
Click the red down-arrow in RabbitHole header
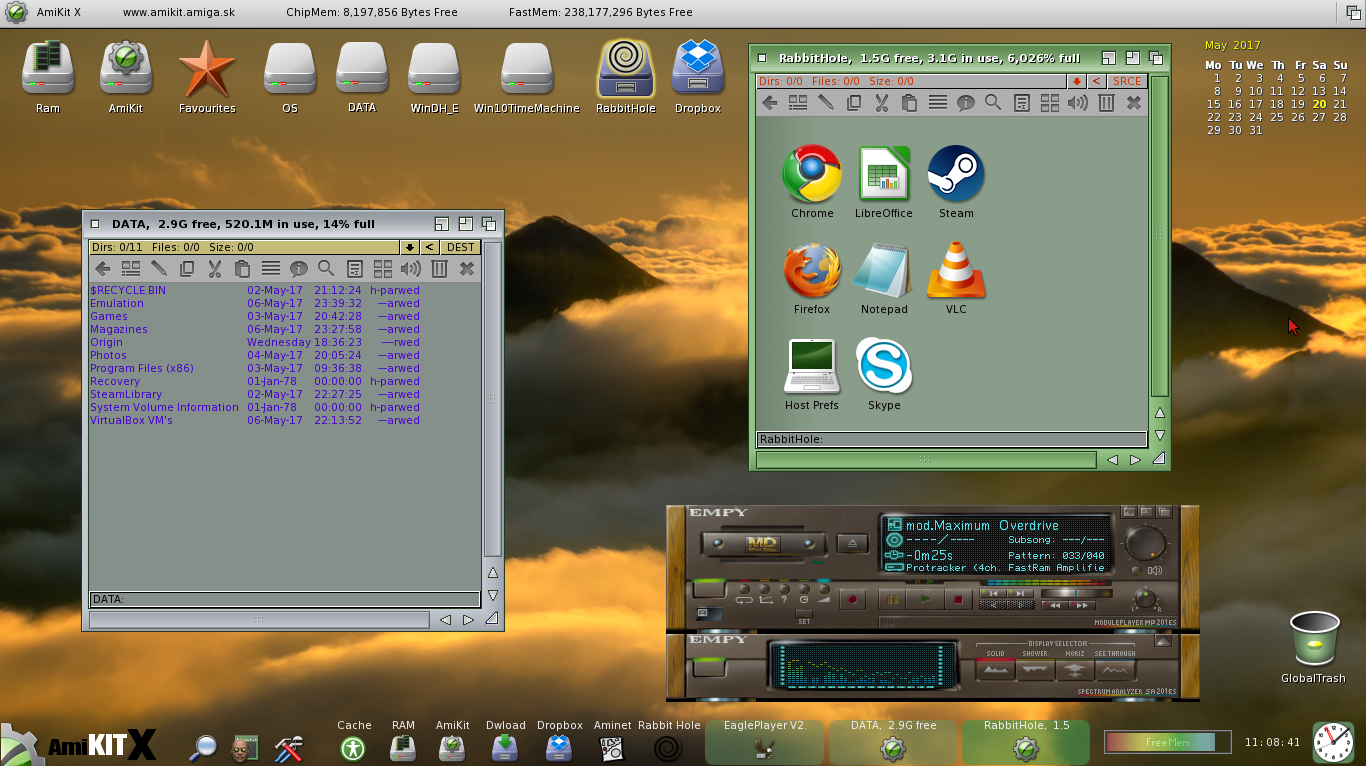1076,81
